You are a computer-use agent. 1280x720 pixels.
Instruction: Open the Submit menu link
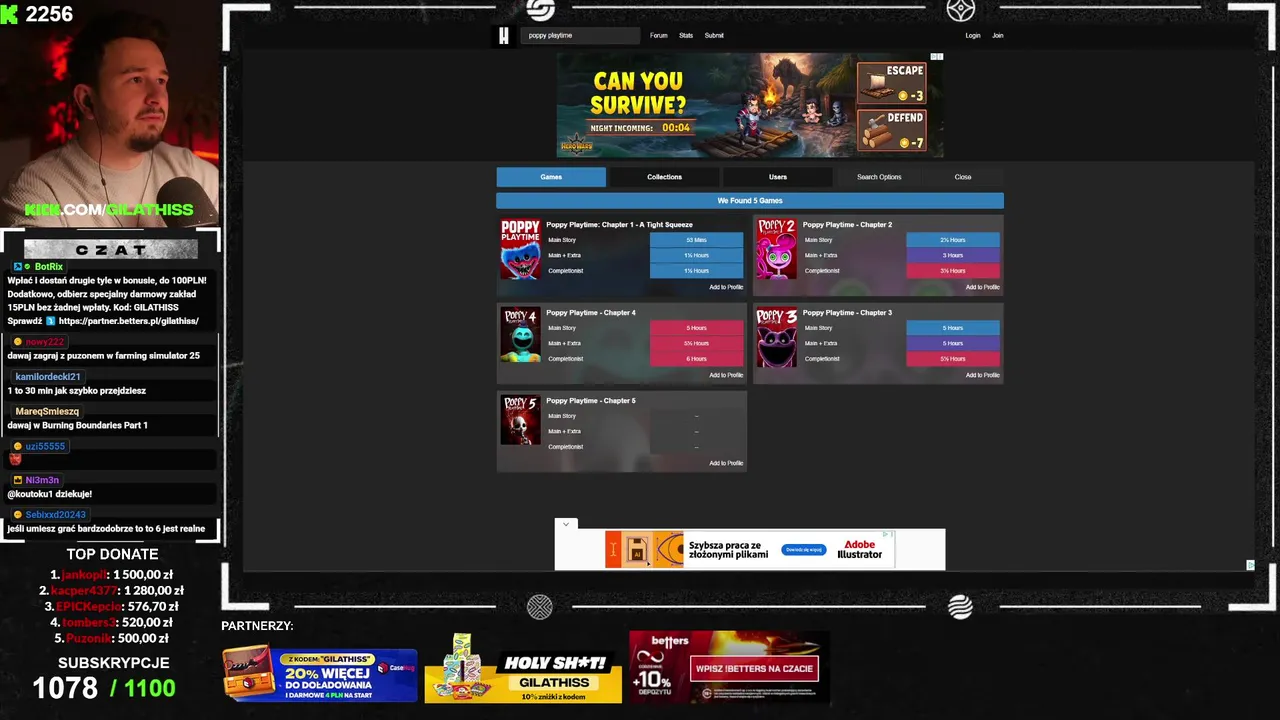tap(714, 36)
